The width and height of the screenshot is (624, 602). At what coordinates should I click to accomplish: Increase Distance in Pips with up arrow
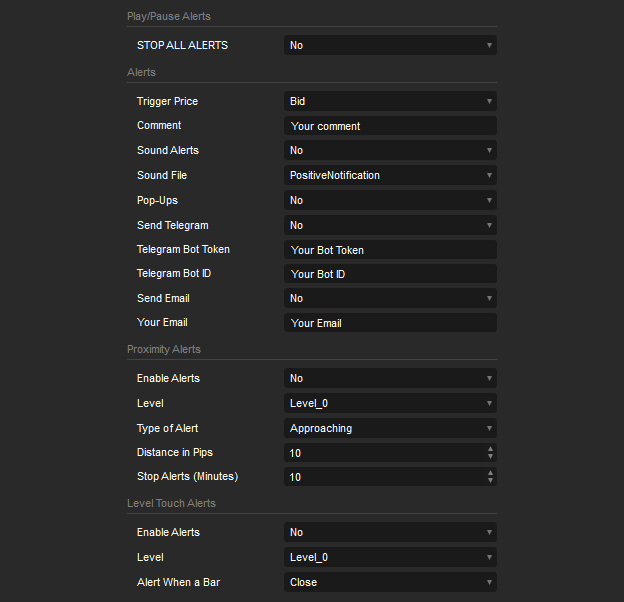click(490, 449)
